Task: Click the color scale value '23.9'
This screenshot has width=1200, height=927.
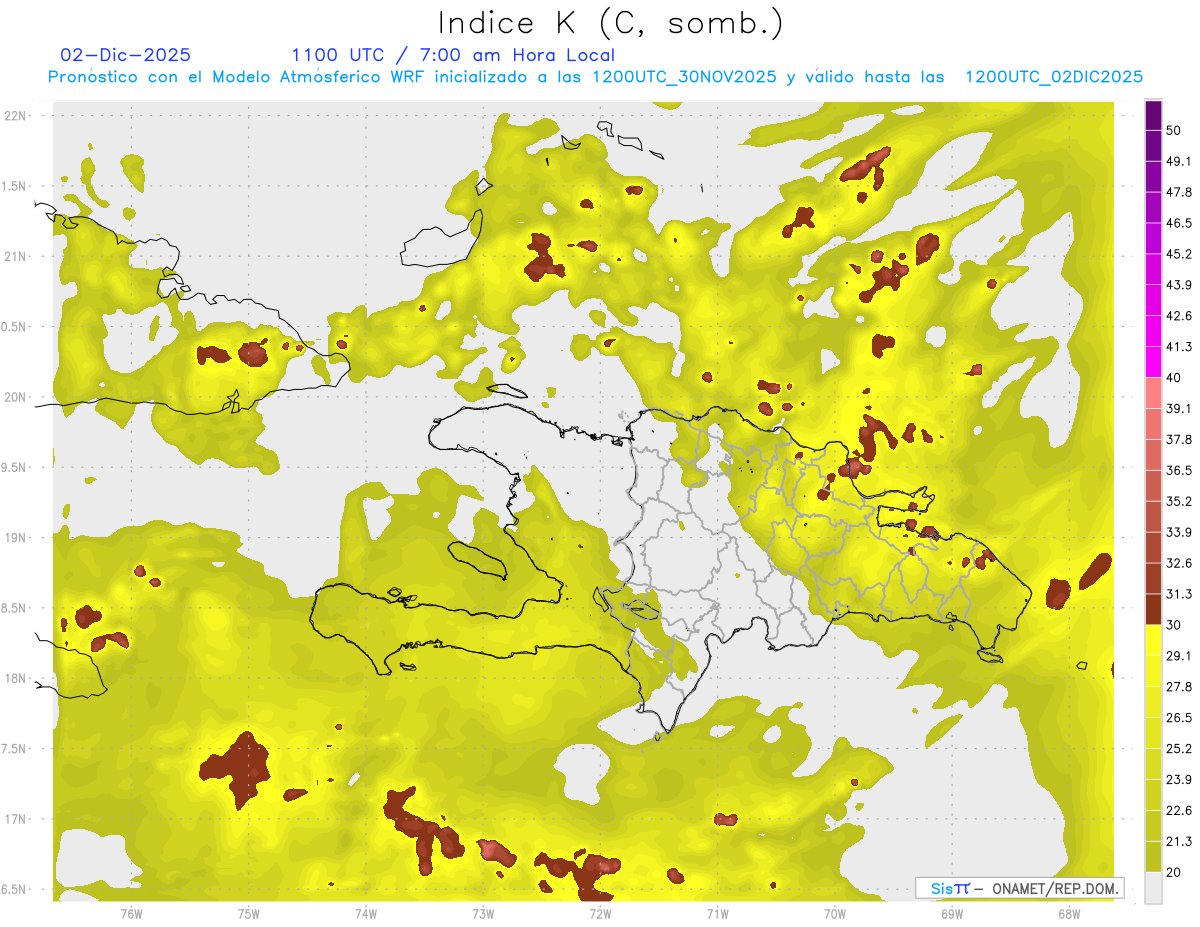Action: click(x=1179, y=780)
